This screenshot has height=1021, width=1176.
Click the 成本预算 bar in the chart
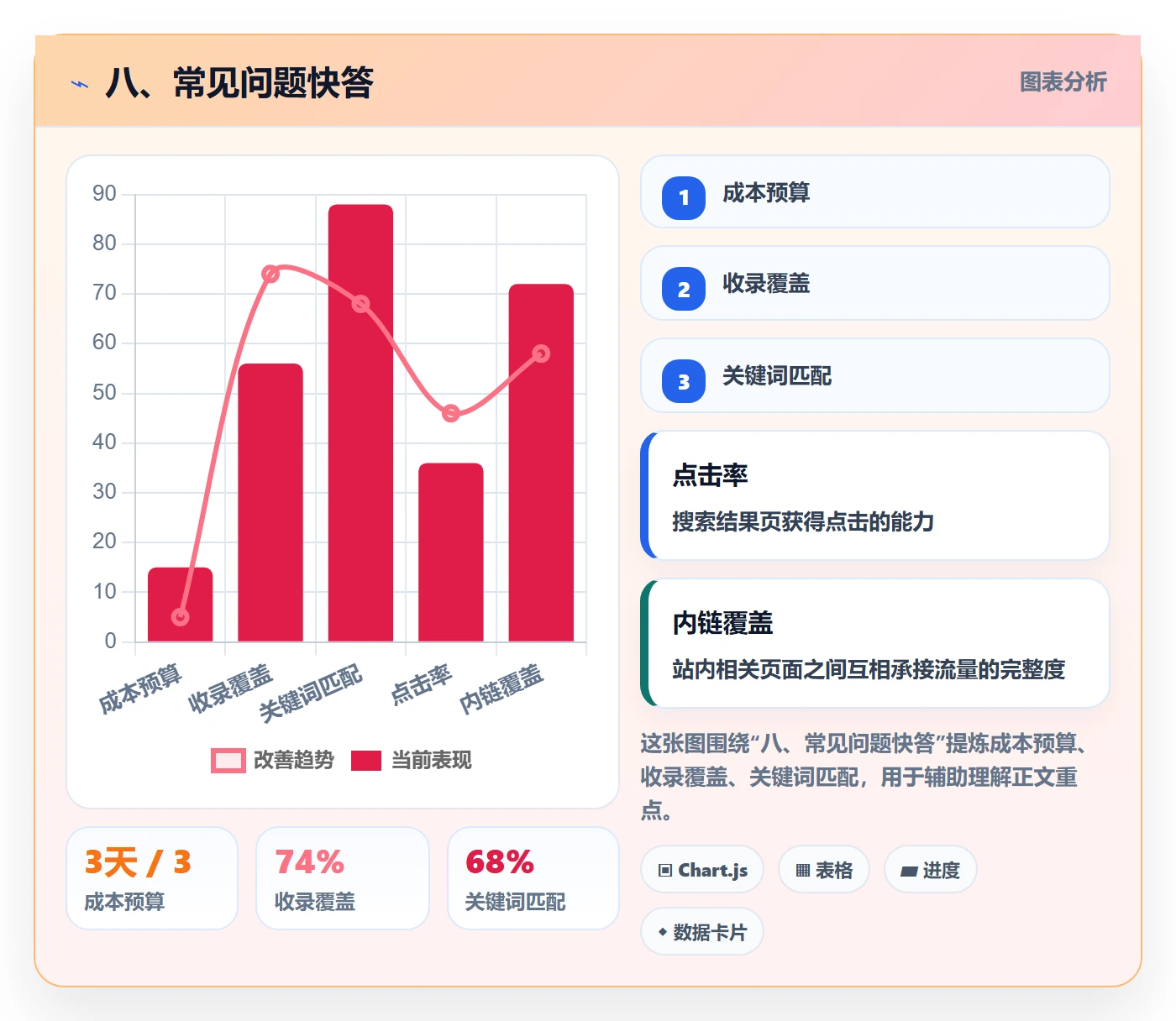click(181, 605)
